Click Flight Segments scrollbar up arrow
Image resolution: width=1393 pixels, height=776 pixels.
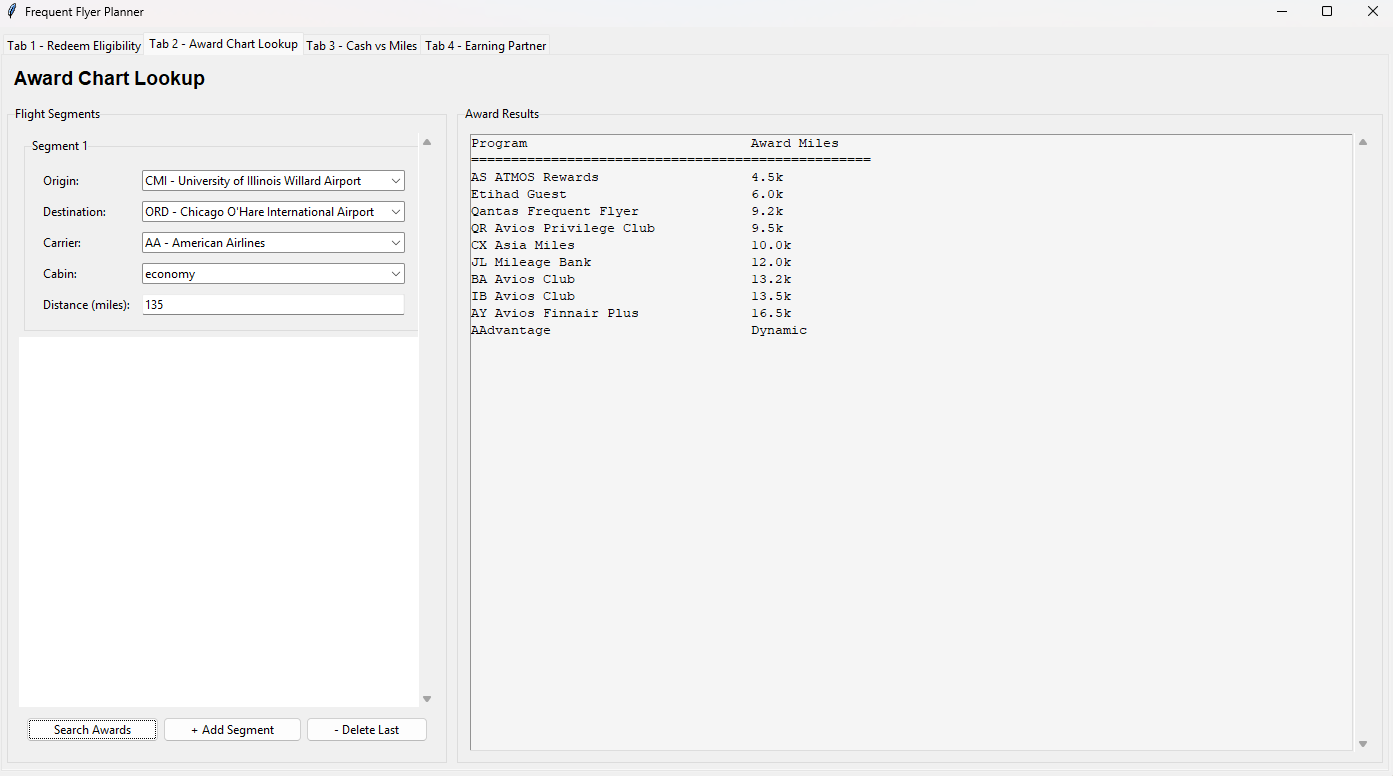click(427, 143)
